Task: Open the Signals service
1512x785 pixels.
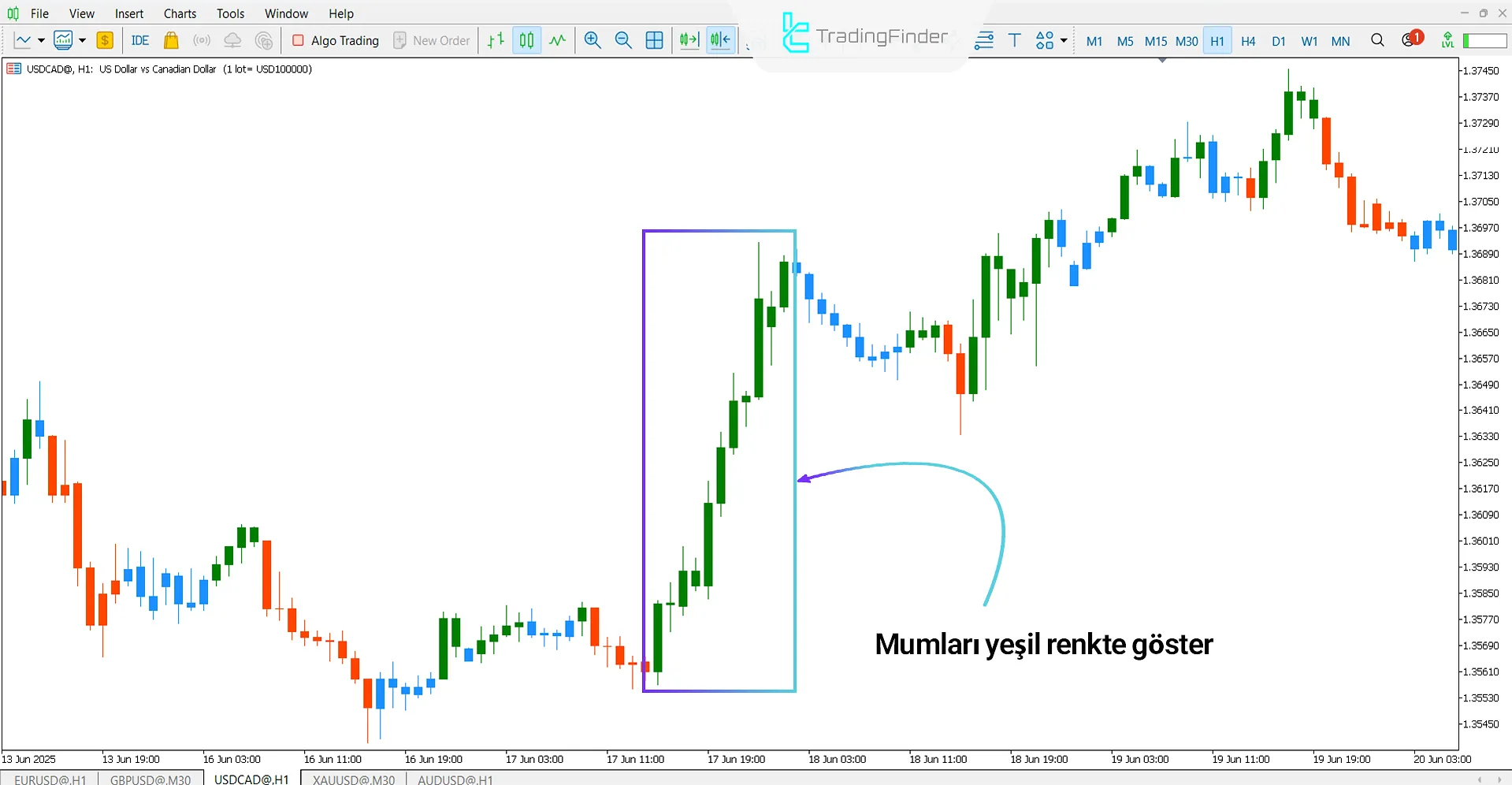Action: click(x=201, y=40)
